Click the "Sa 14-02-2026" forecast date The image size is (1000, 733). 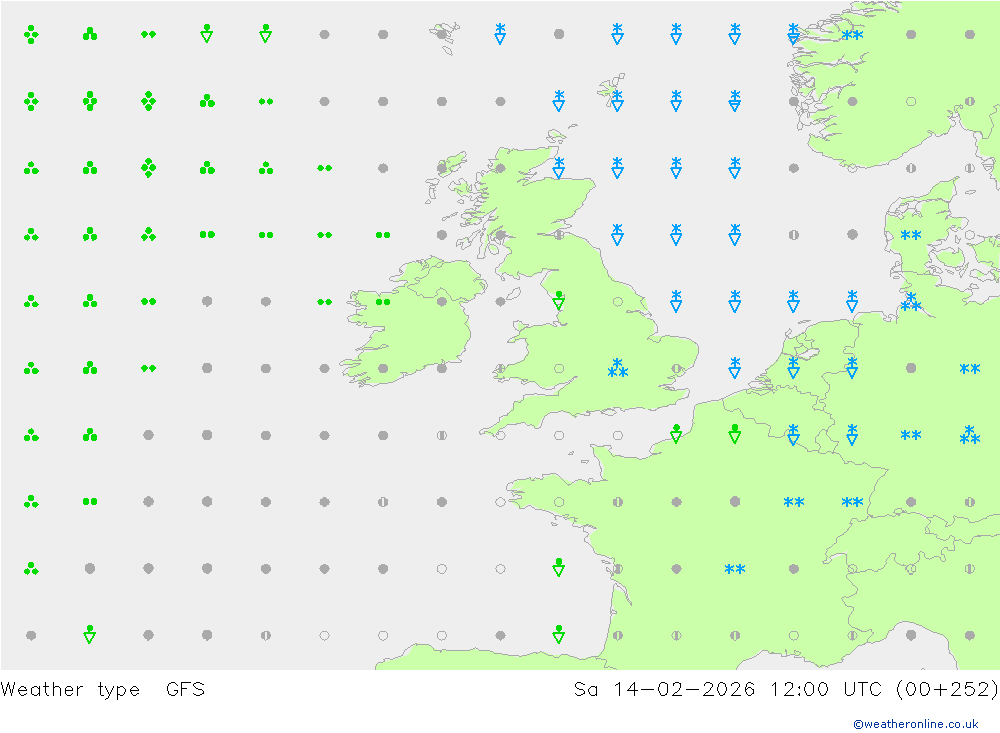[664, 690]
